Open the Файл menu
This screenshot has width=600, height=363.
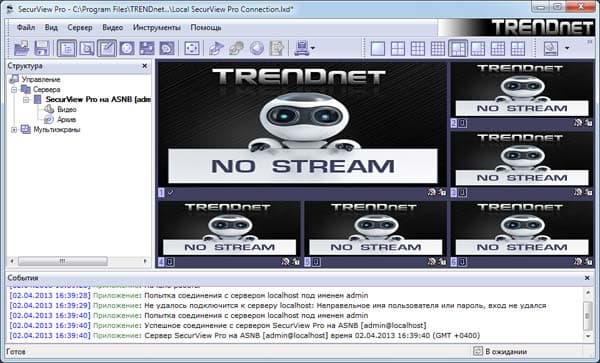click(26, 28)
